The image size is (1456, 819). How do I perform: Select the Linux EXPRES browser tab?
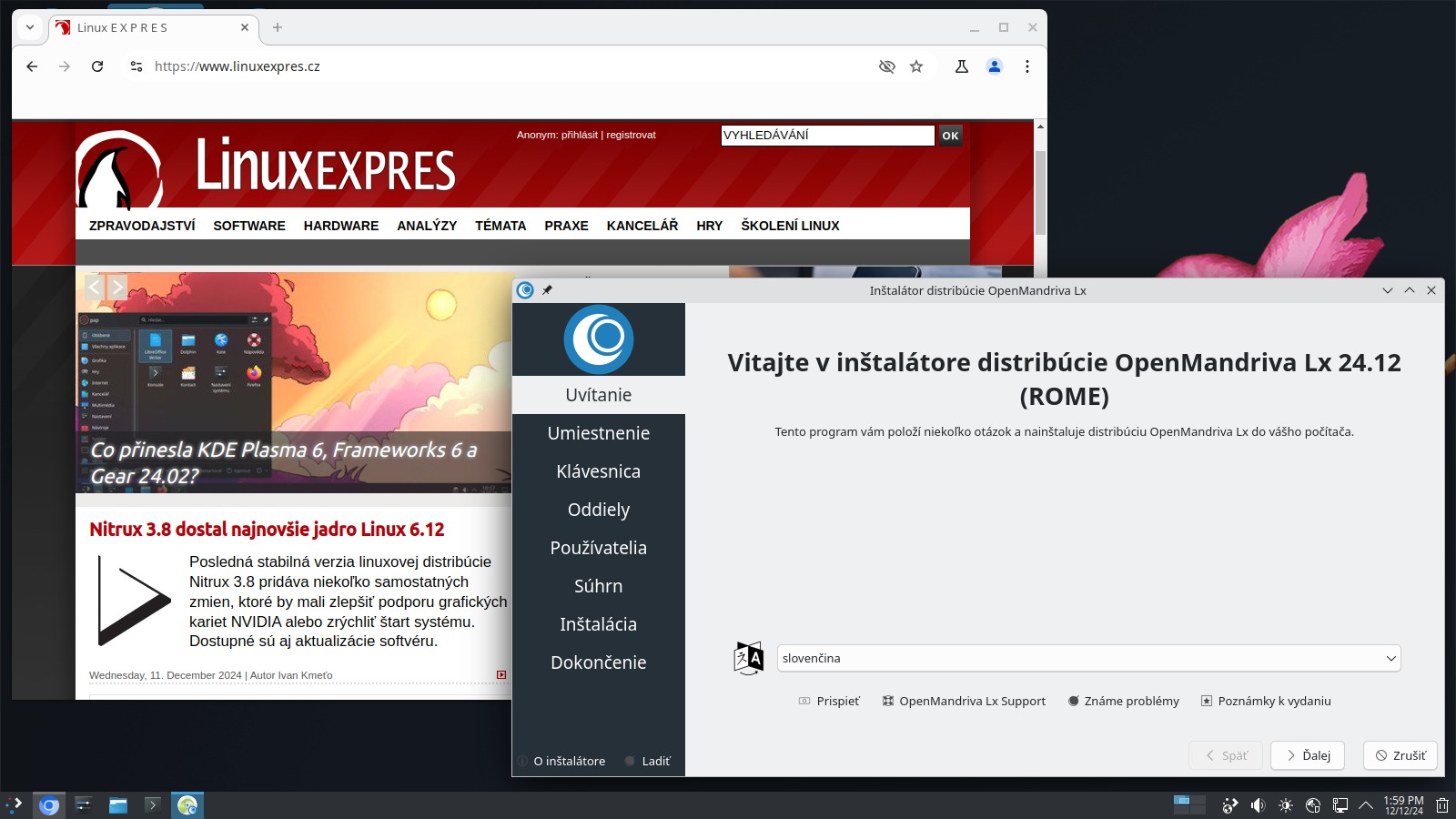point(153,27)
